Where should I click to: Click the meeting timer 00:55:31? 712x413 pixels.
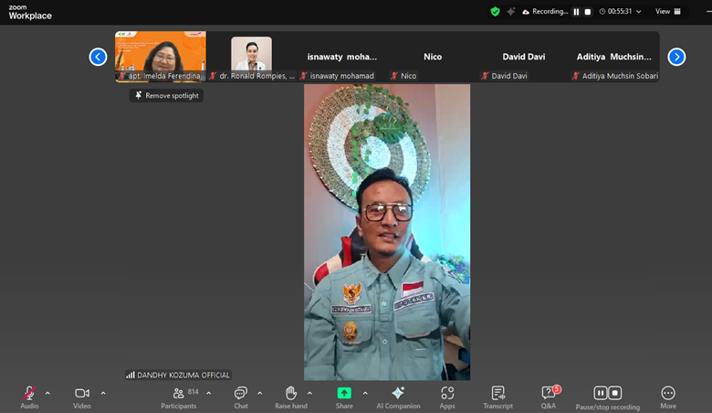pos(620,12)
